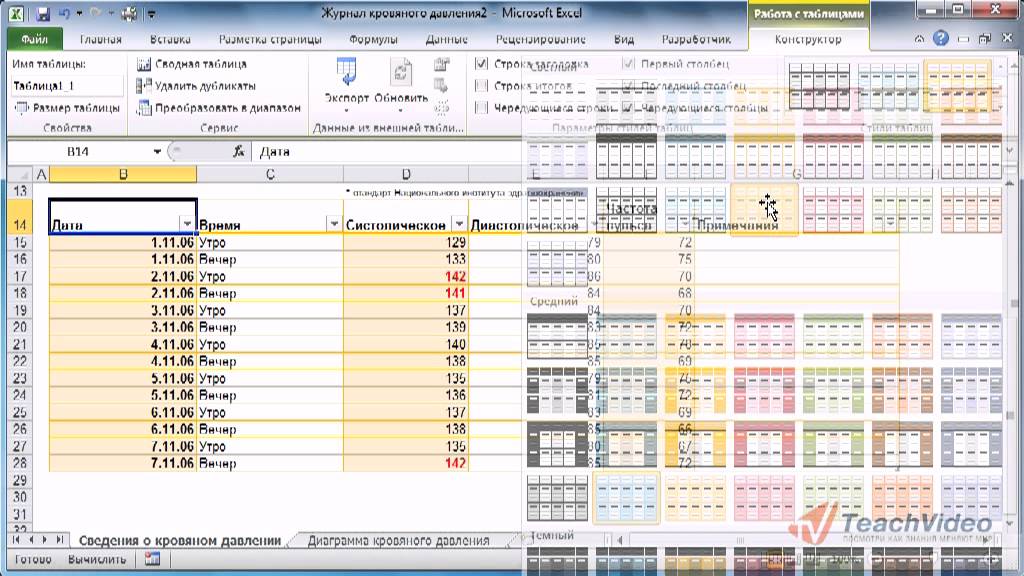Screen dimensions: 1024x576
Task: Pick black-bordered table style in ribbon gallery
Action: pos(819,86)
